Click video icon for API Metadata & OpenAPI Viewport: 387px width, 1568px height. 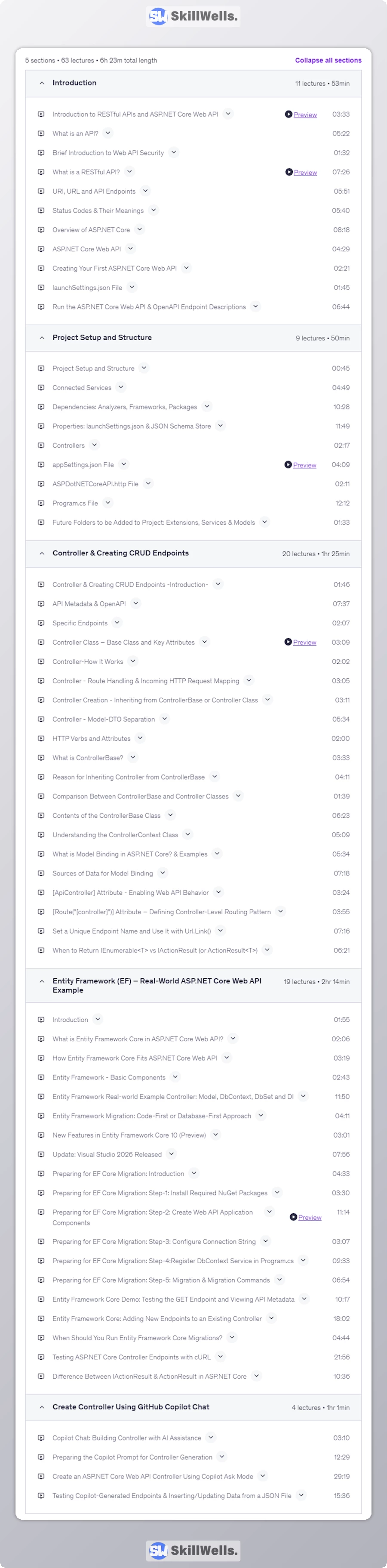[41, 604]
